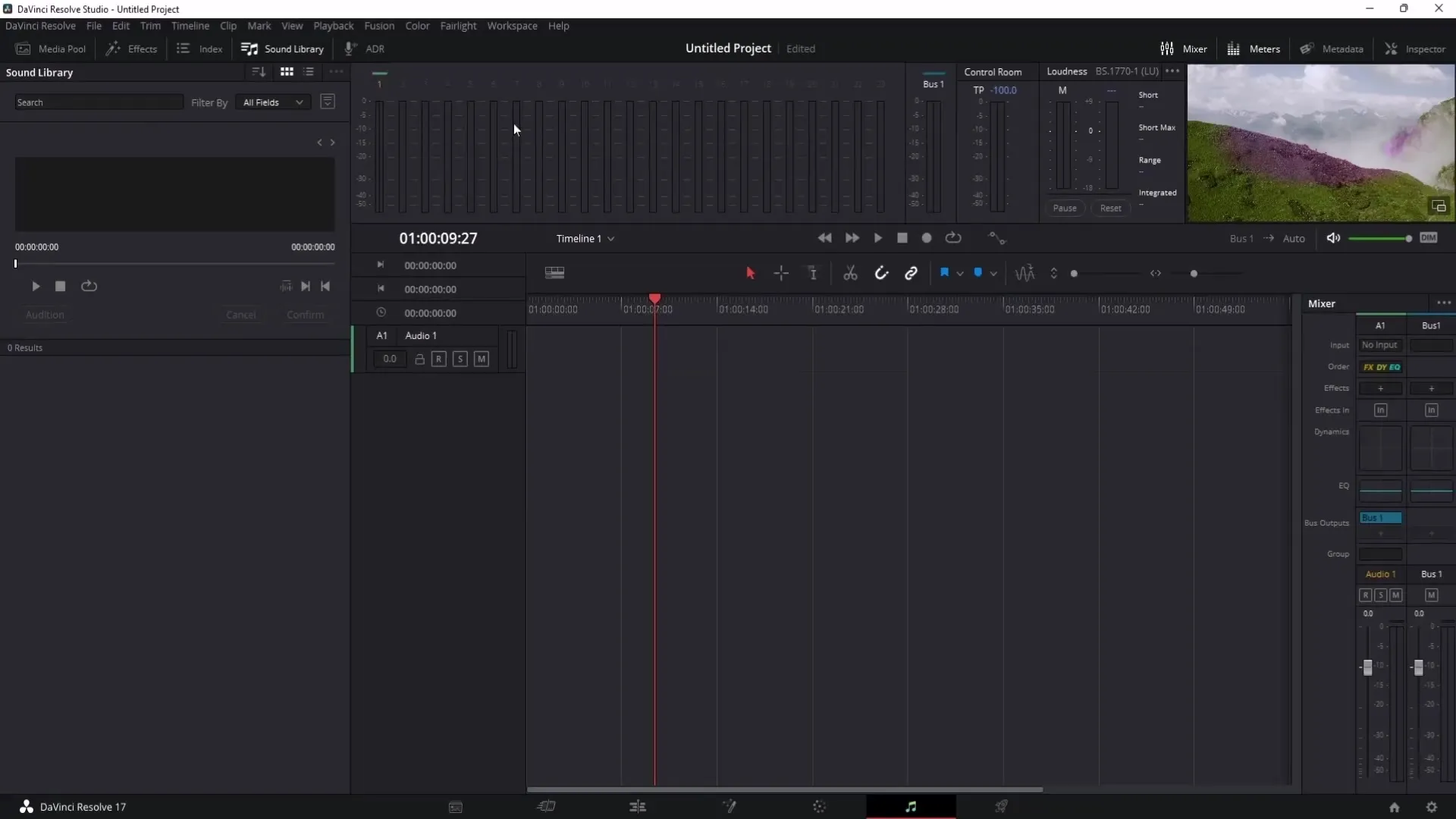The width and height of the screenshot is (1456, 819).
Task: Click the Fusion tab in menu bar
Action: tap(379, 25)
